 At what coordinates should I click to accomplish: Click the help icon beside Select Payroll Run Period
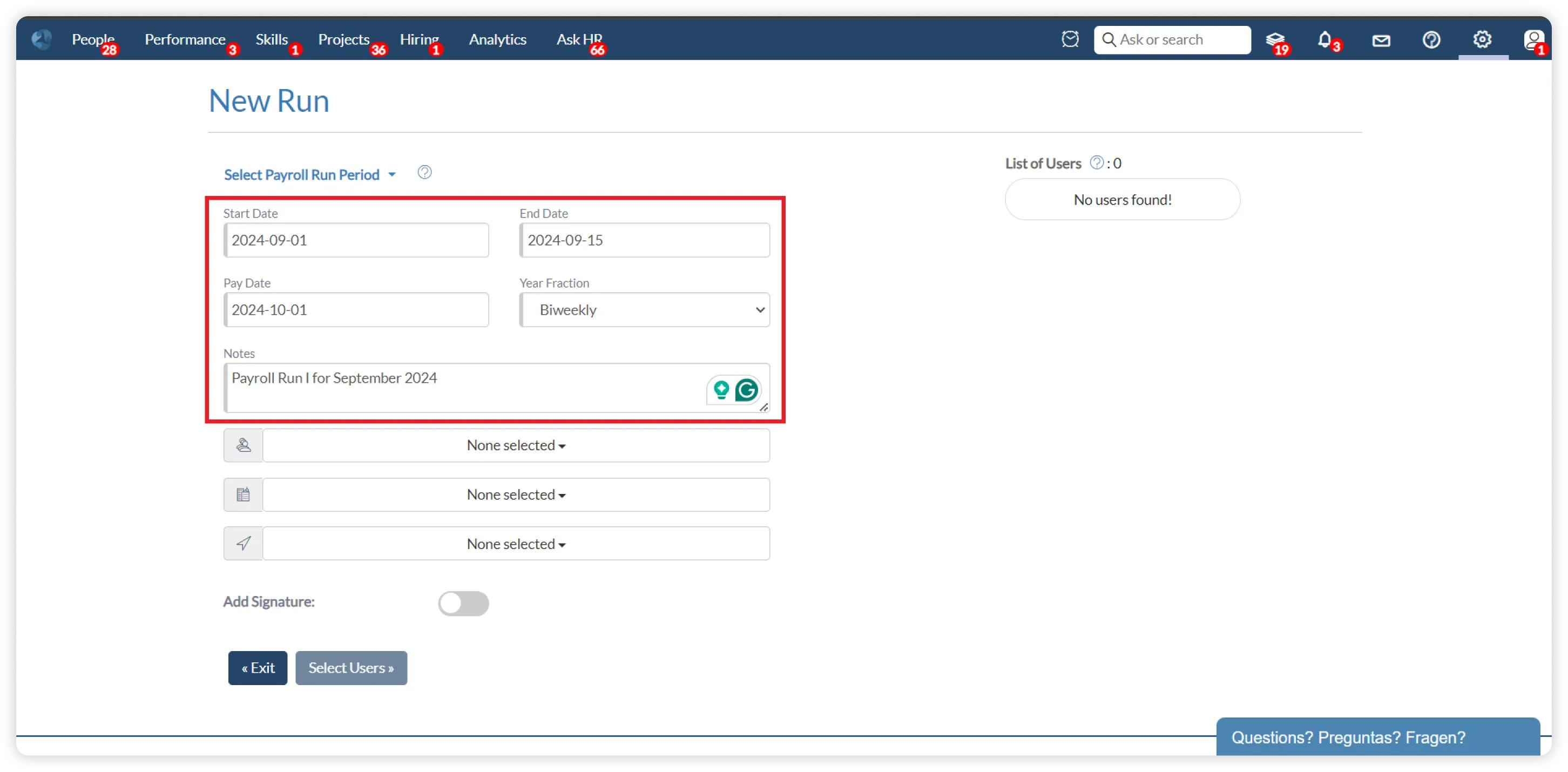click(424, 173)
